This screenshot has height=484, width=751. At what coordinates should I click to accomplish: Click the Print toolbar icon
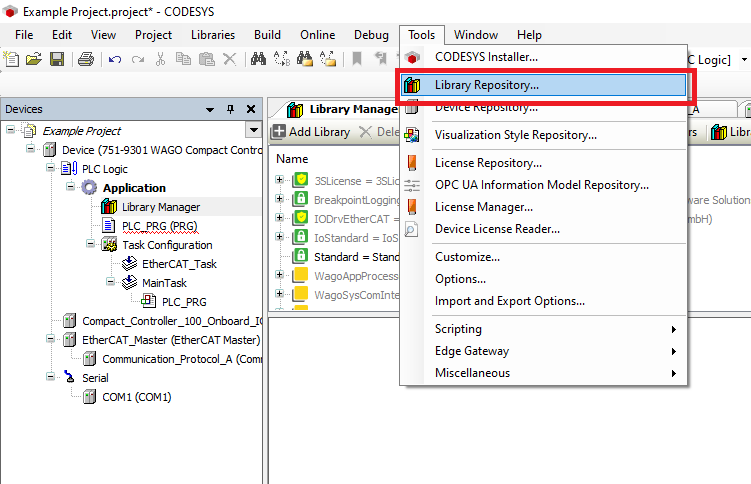coord(86,59)
